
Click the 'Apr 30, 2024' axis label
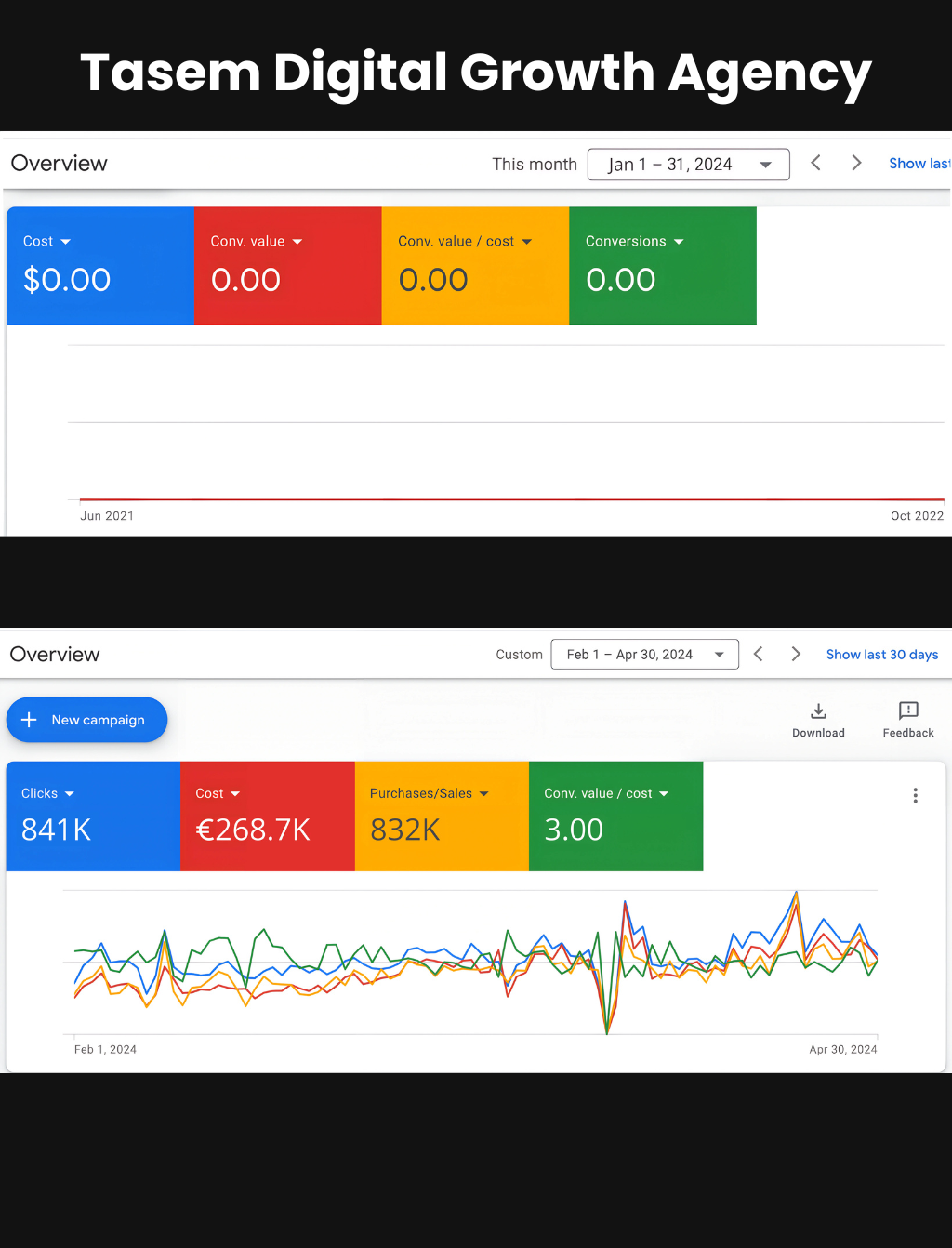tap(843, 1050)
